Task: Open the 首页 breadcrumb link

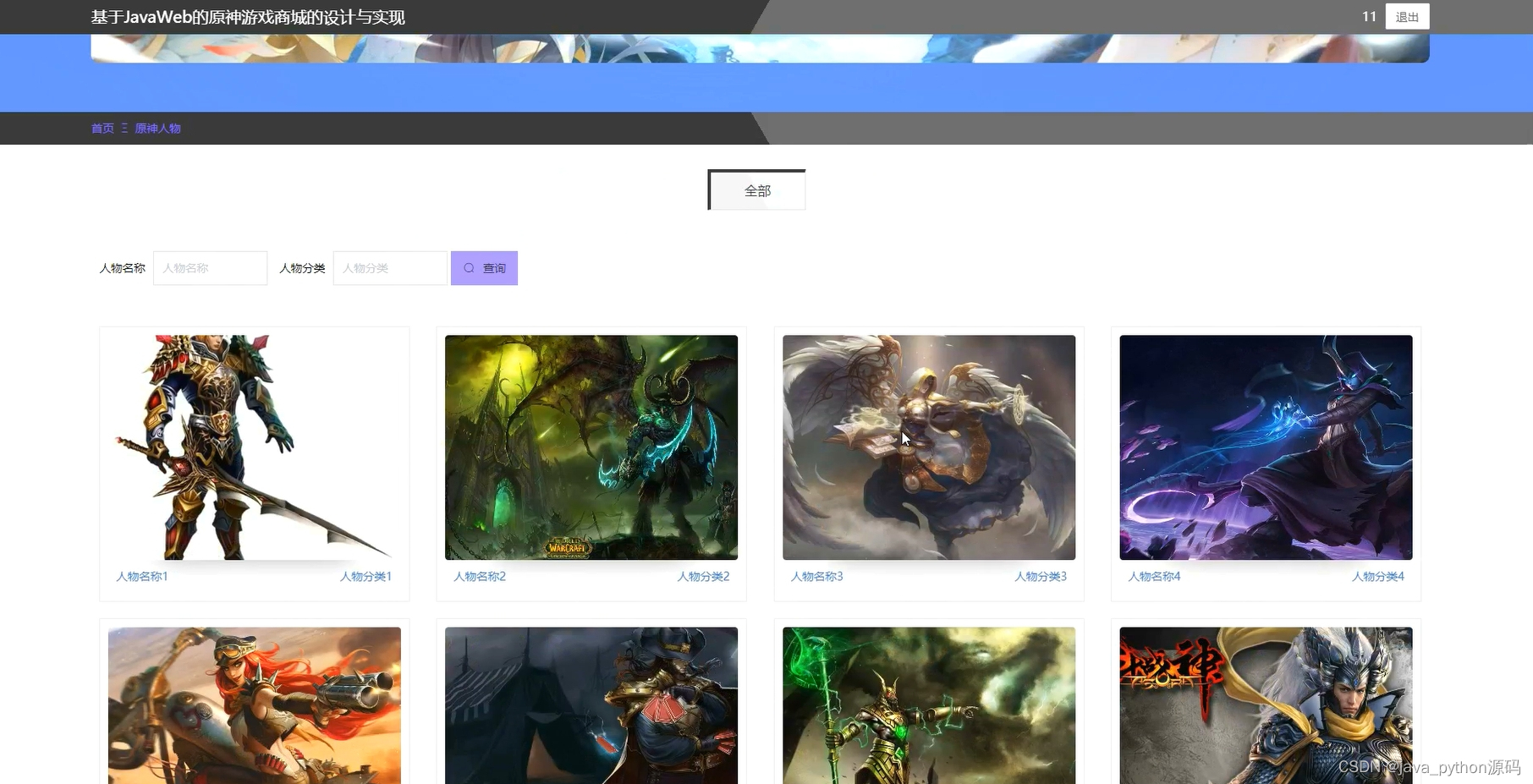Action: (x=102, y=129)
